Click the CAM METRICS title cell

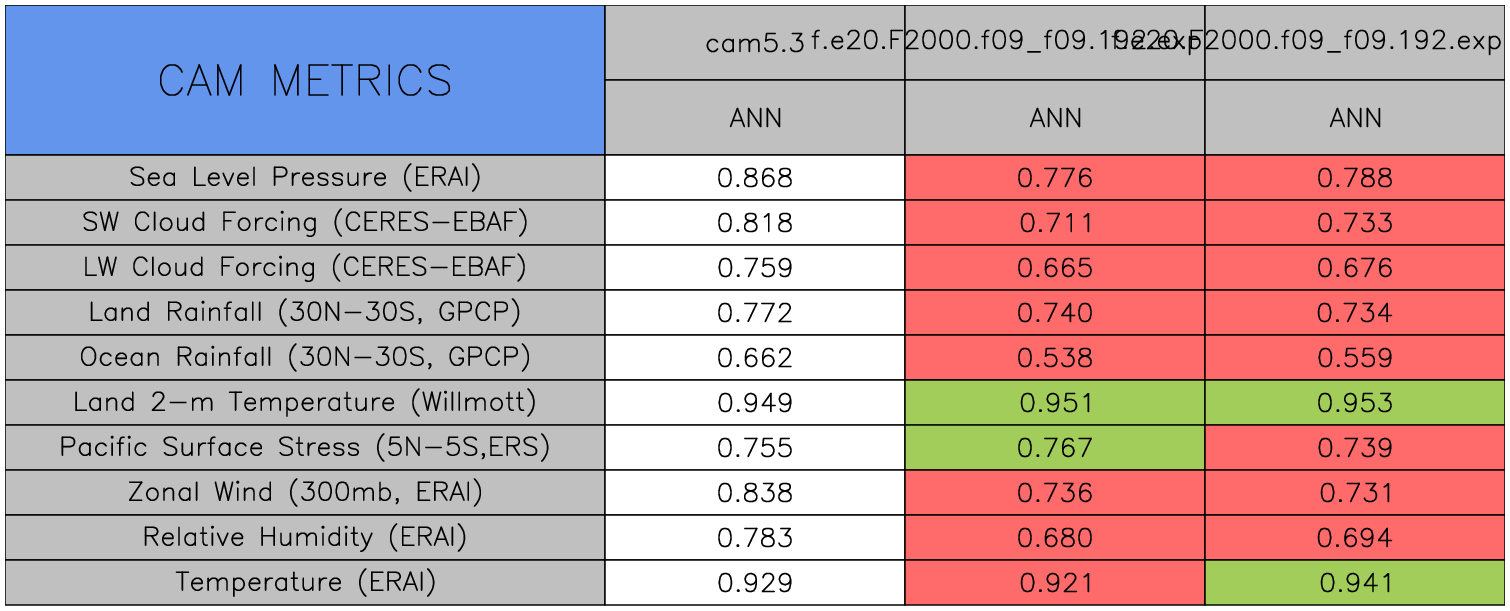(x=305, y=80)
